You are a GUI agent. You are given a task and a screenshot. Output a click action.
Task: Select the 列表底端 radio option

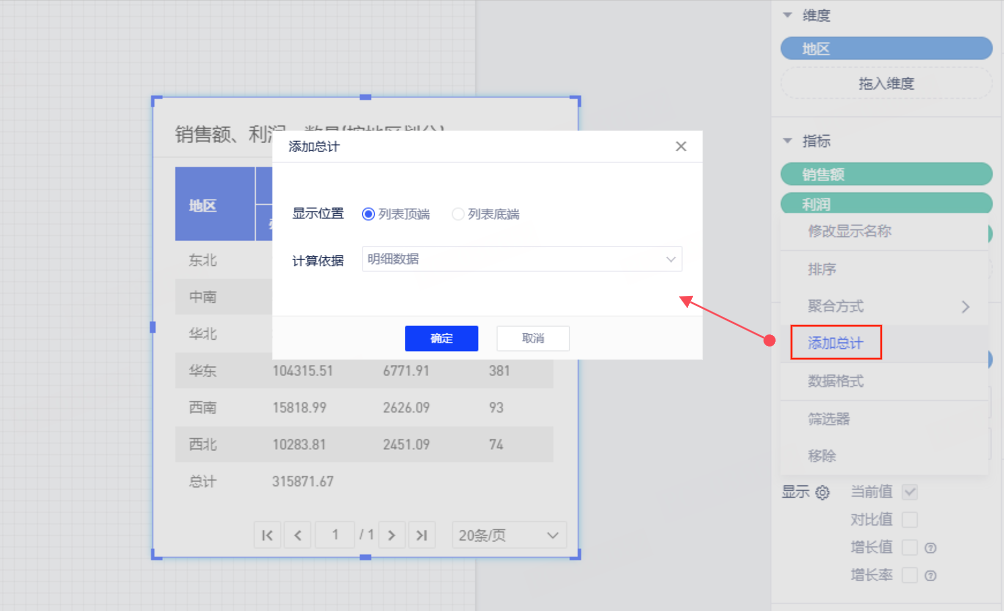tap(459, 214)
